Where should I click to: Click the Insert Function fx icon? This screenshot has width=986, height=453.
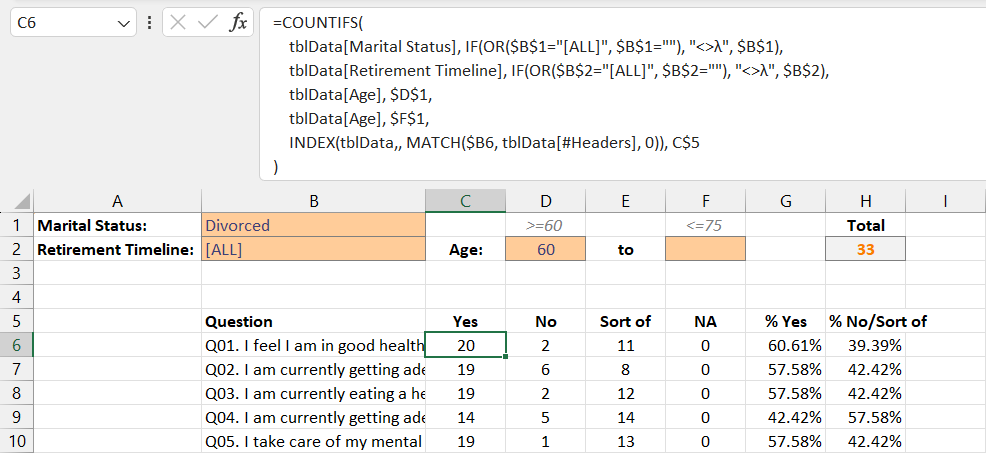coord(238,23)
